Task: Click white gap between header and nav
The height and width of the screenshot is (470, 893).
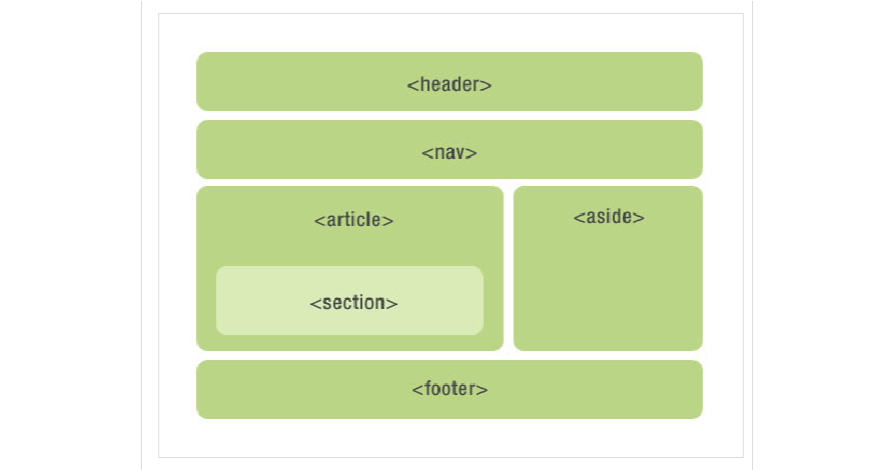Action: [x=449, y=115]
